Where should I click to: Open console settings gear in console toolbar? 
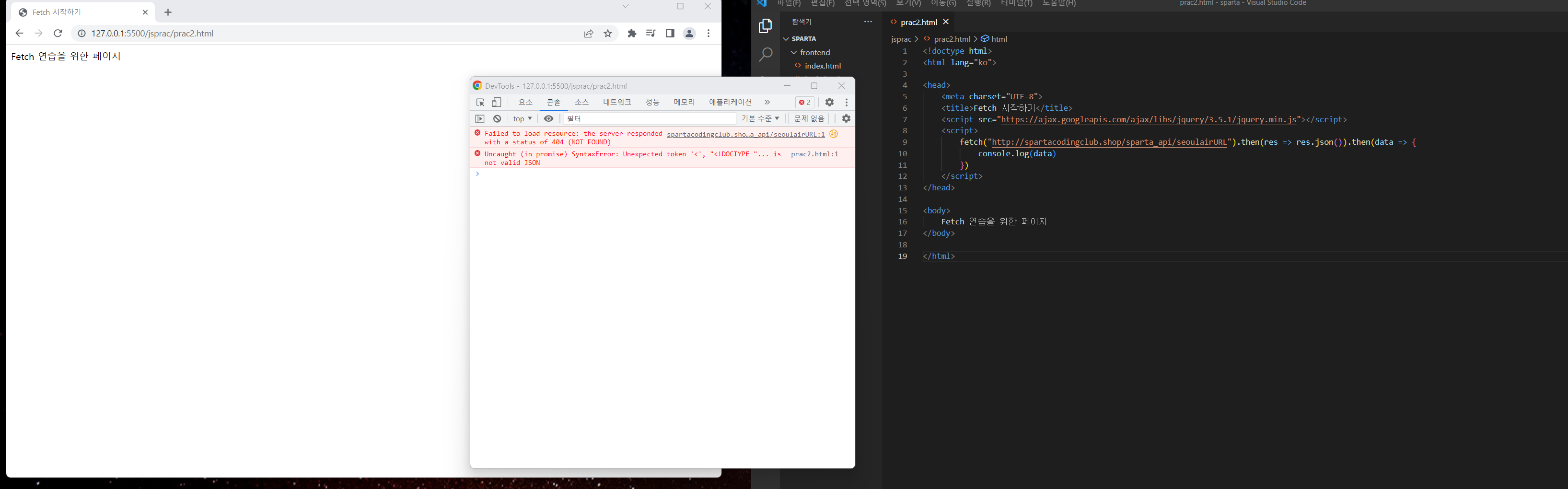point(846,119)
